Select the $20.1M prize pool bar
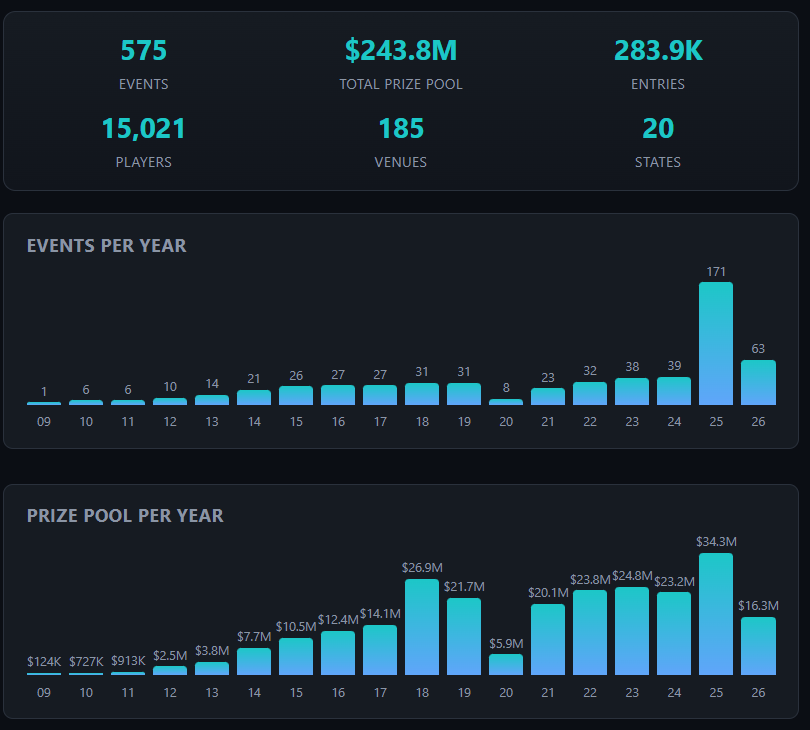This screenshot has height=730, width=810. pyautogui.click(x=548, y=640)
